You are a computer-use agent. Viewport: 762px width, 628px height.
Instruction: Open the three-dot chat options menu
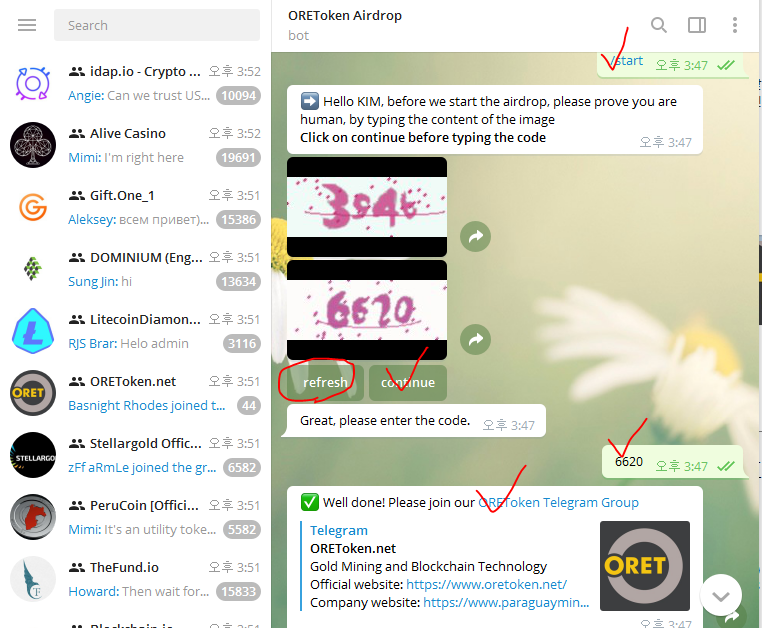(x=735, y=25)
